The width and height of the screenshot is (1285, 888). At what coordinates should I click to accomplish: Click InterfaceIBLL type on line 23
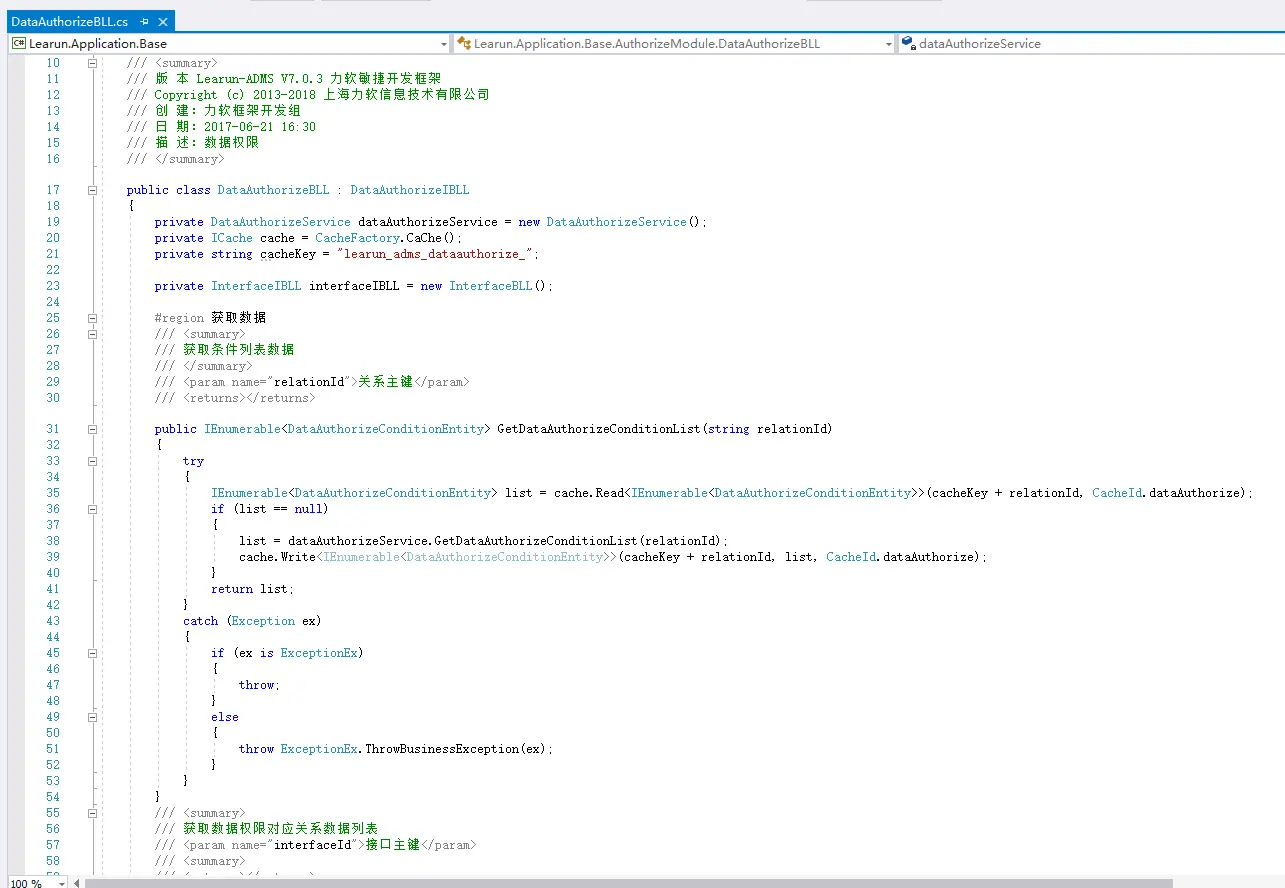point(255,286)
